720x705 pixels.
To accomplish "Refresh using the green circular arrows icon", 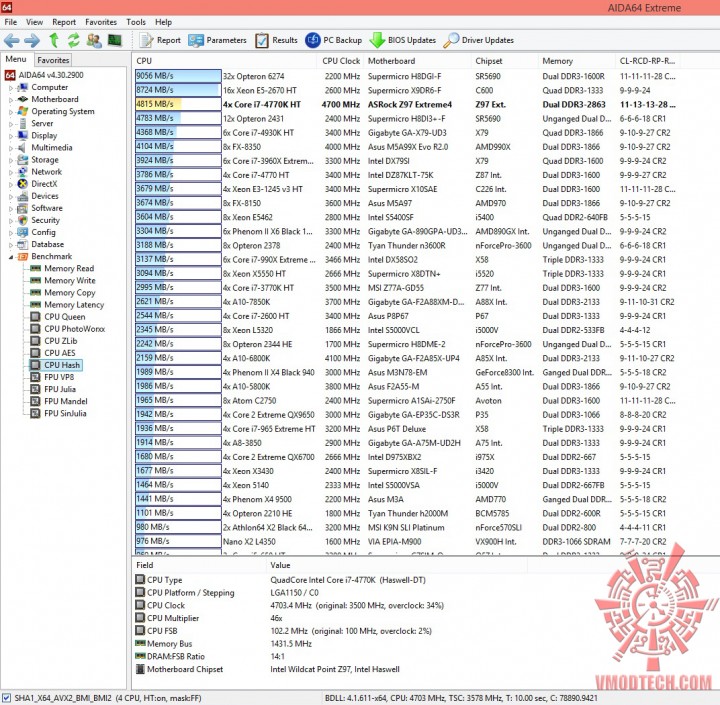I will click(73, 40).
